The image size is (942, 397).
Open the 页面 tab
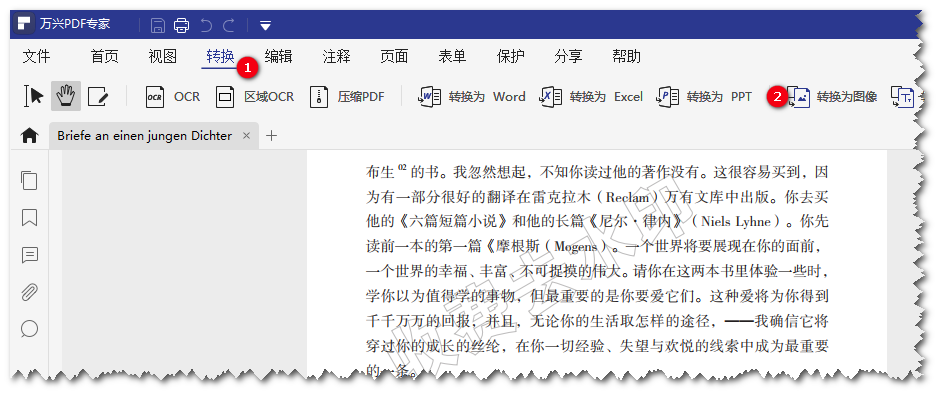point(394,56)
